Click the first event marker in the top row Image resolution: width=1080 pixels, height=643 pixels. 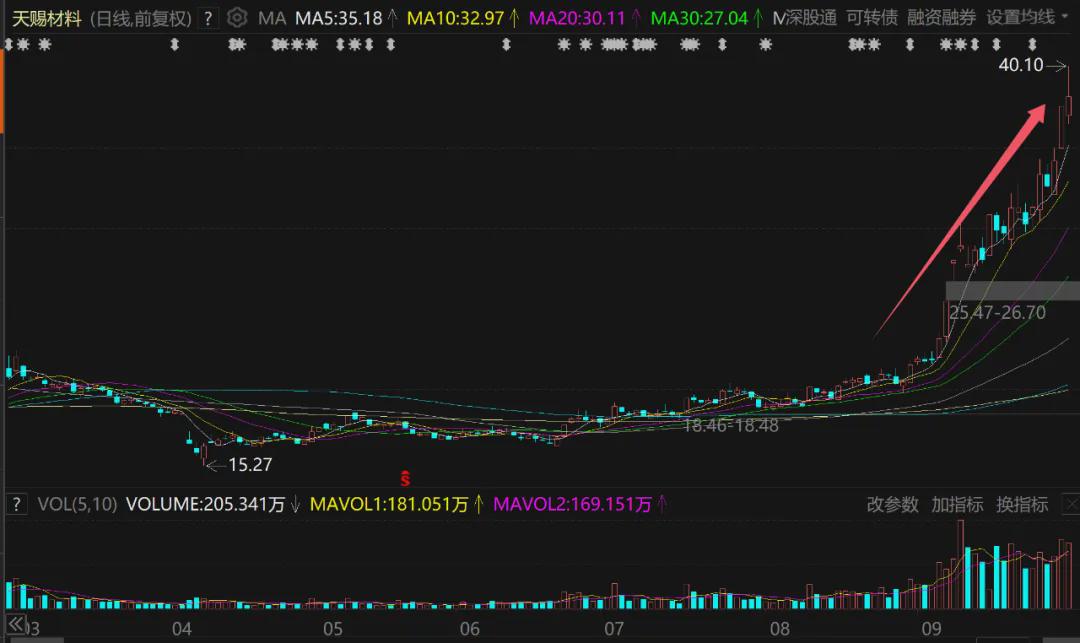click(10, 44)
